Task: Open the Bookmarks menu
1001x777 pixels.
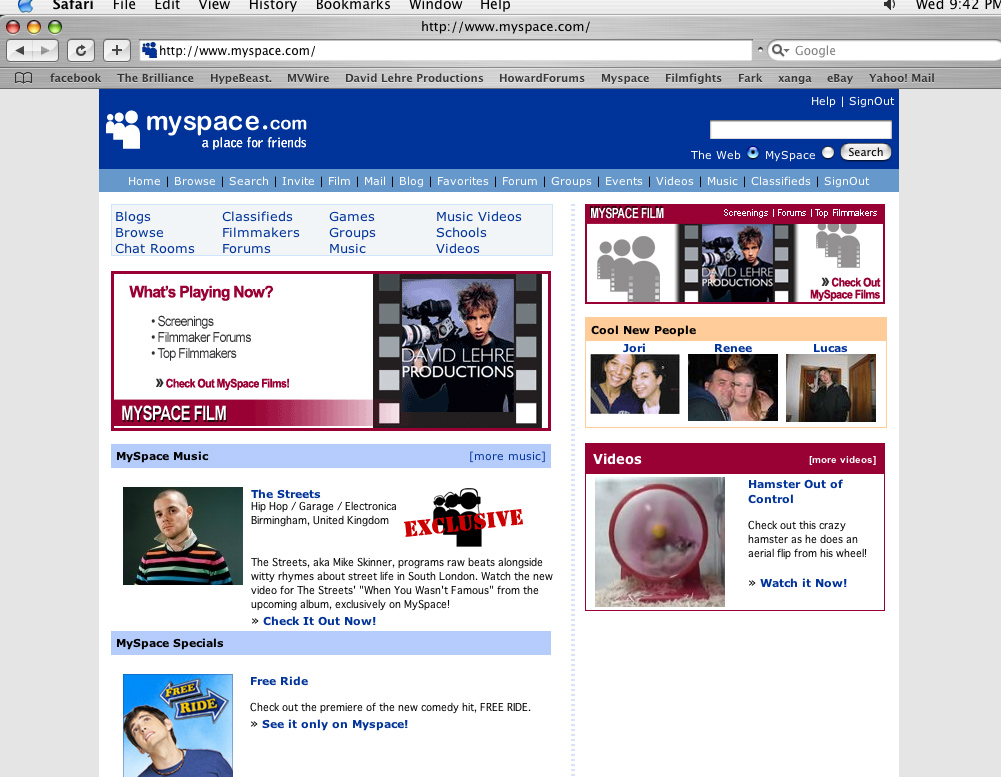Action: click(353, 6)
